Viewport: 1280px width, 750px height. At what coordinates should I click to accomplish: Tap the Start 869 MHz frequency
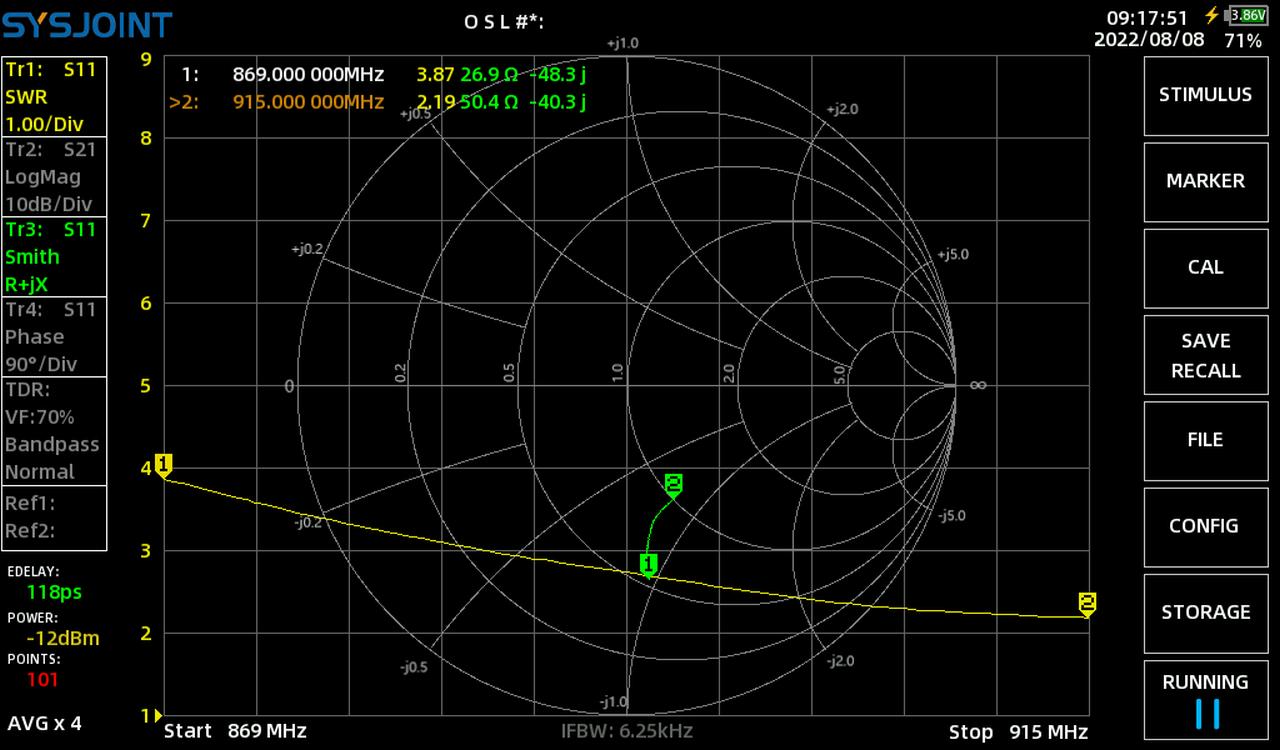(x=236, y=731)
